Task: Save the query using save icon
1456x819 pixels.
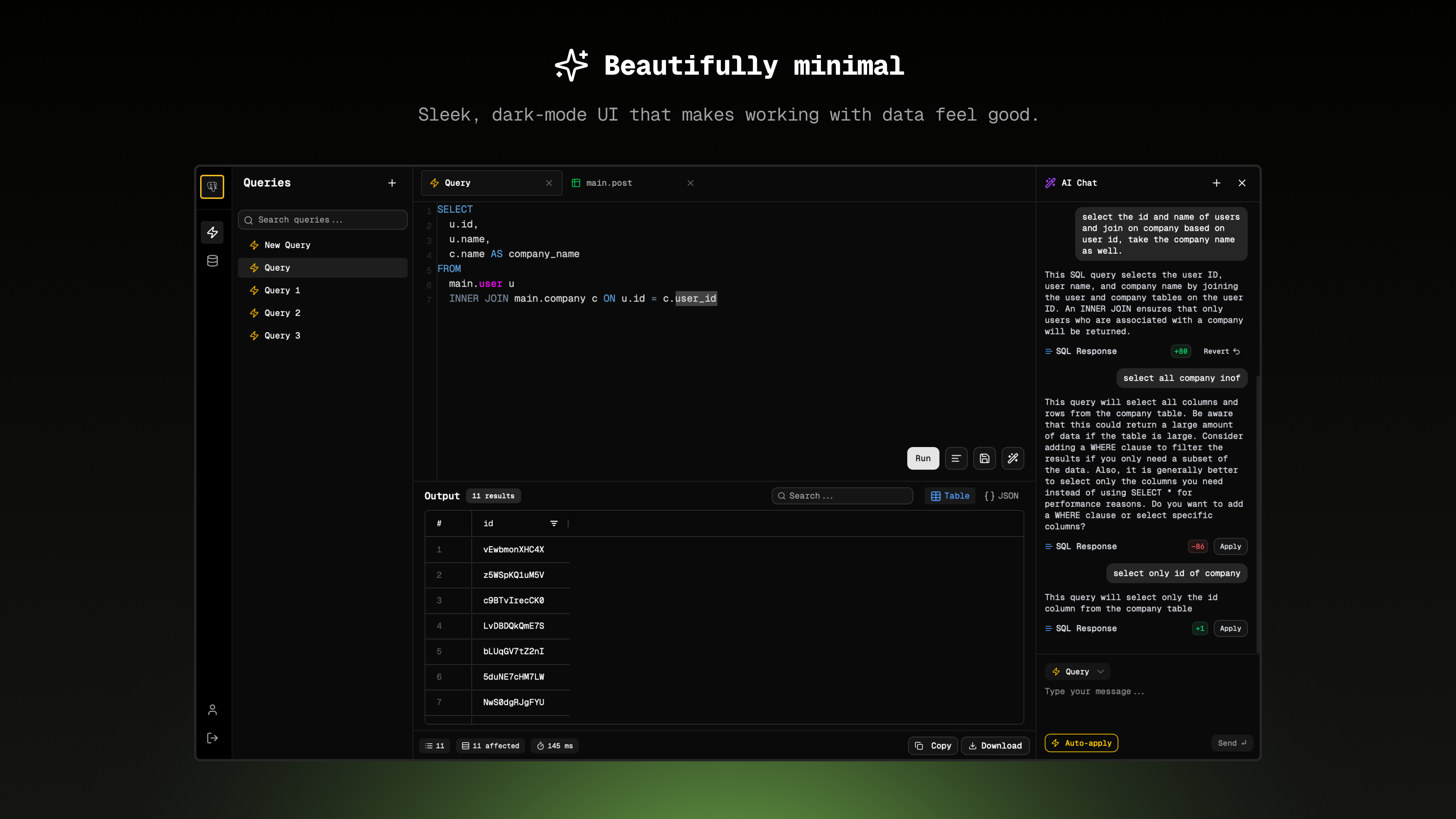Action: coord(984,458)
